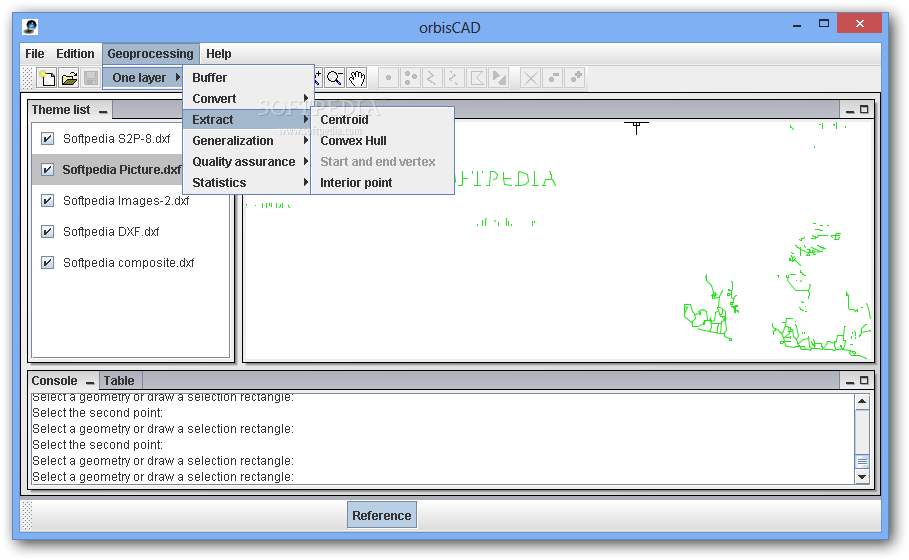Select Softpedia DXF.dxf layer name
The height and width of the screenshot is (560, 909).
pos(111,231)
